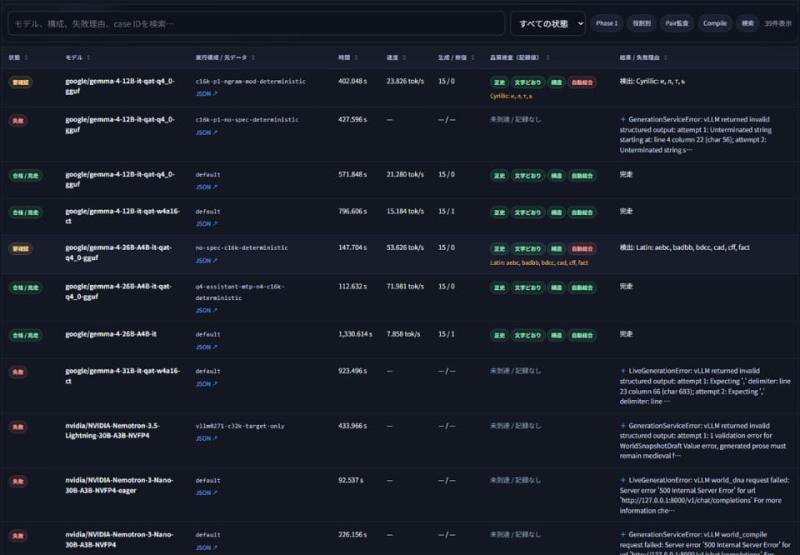Screen dimensions: 800x555
Task: Click 15 / 1 value in 796.606 s row
Action: 446,211
